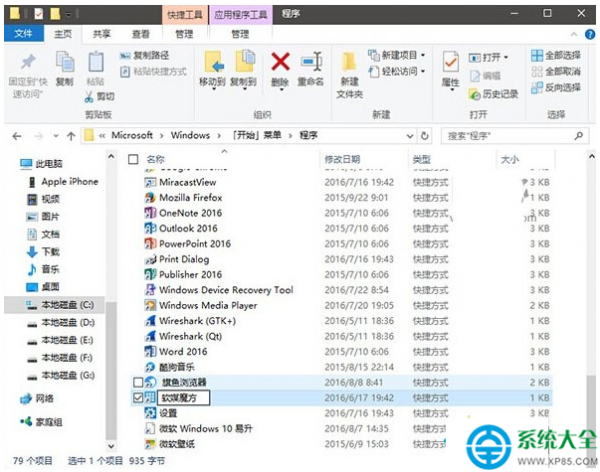Select Local Disk (D:) in sidebar
The height and width of the screenshot is (472, 600).
[61, 322]
